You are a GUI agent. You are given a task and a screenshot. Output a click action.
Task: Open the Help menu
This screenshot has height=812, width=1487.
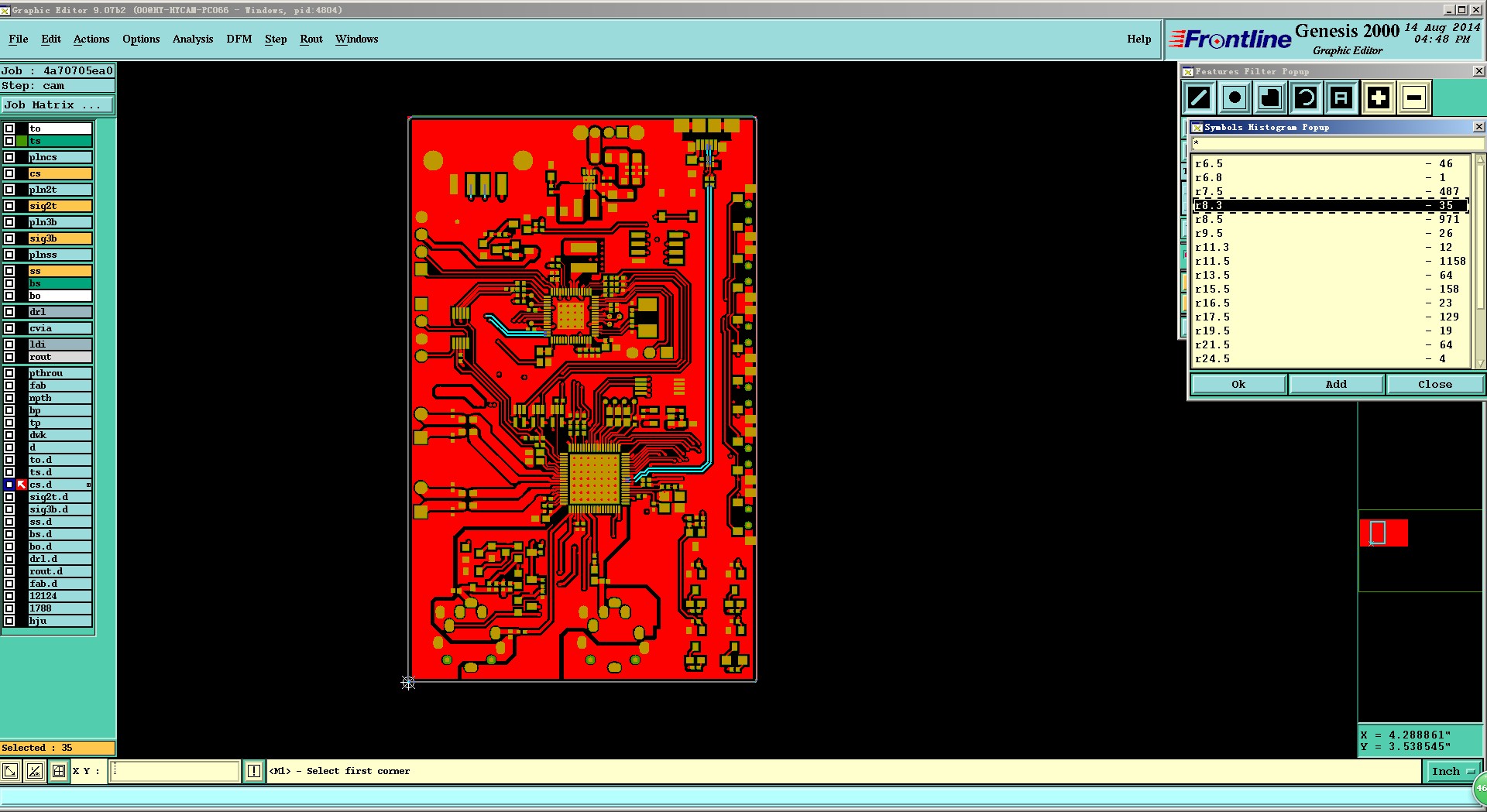point(1139,39)
